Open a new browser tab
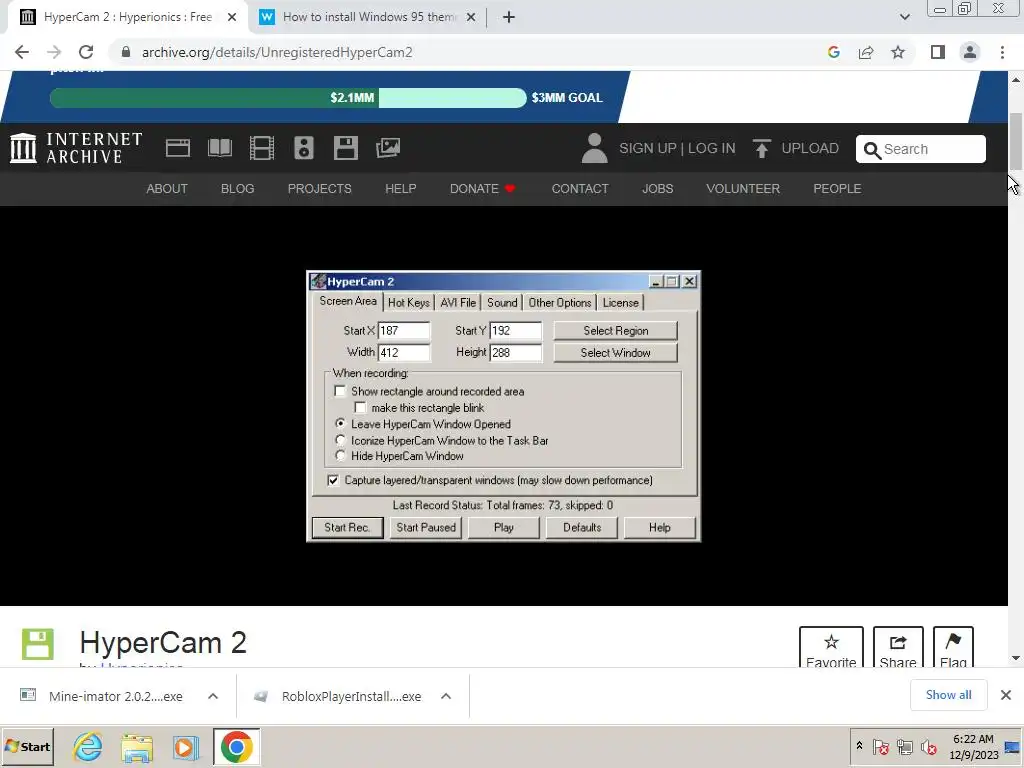 coord(509,18)
